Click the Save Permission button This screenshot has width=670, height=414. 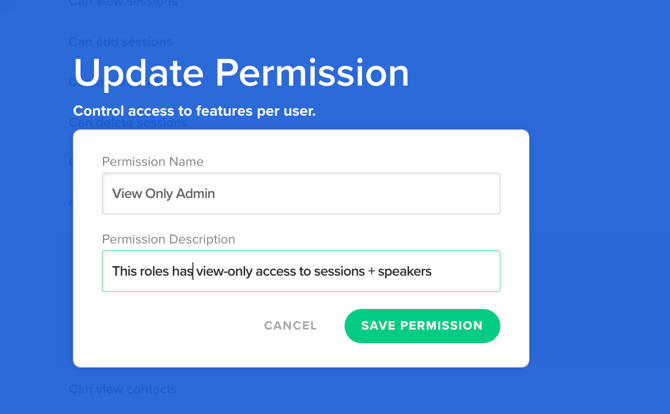[422, 326]
